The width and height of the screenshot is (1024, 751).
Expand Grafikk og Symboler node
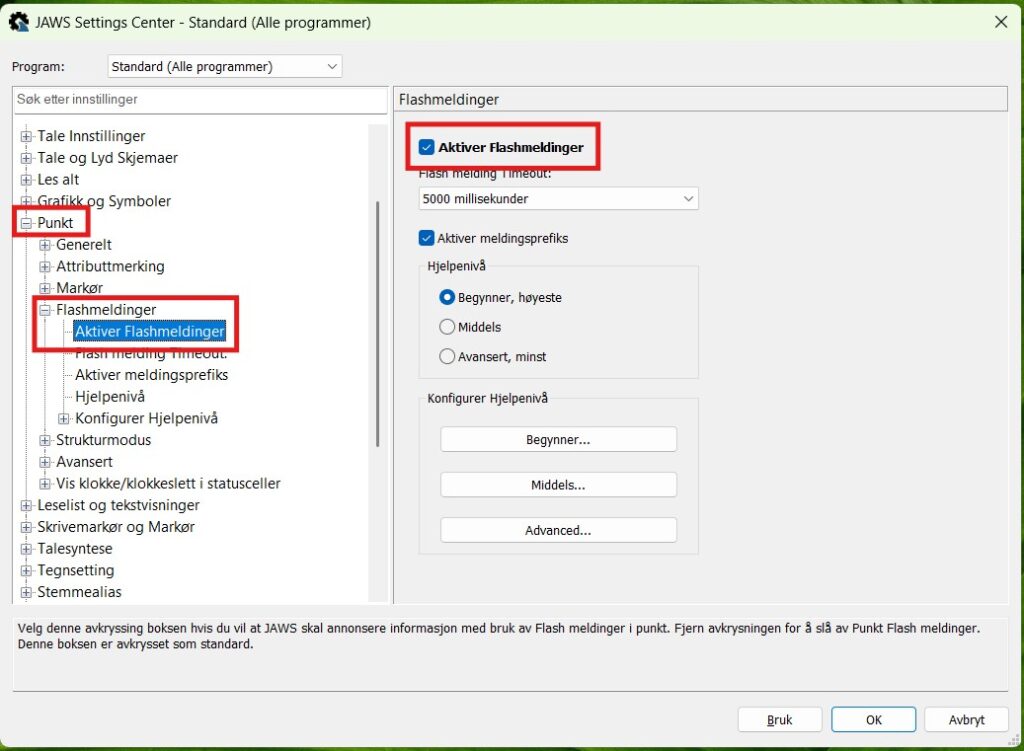(26, 200)
